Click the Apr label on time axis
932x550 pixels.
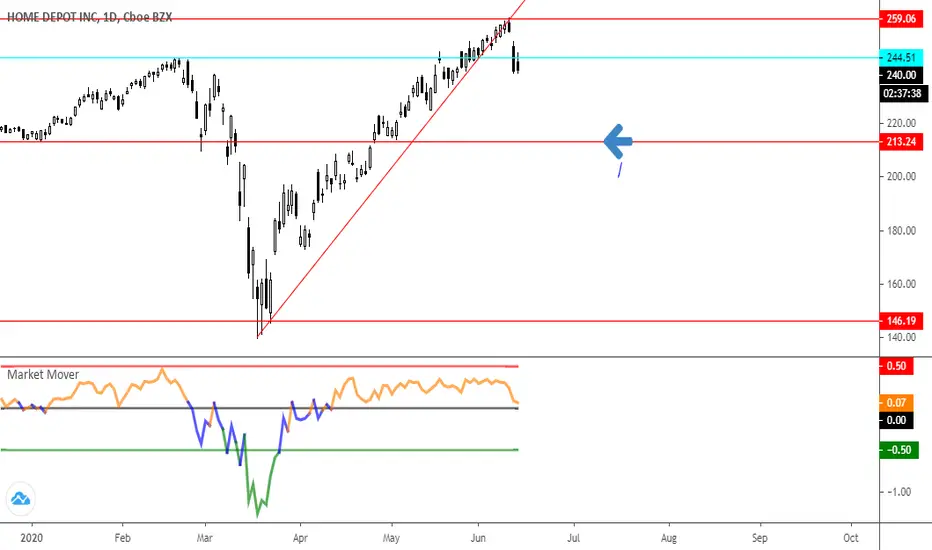(x=300, y=538)
